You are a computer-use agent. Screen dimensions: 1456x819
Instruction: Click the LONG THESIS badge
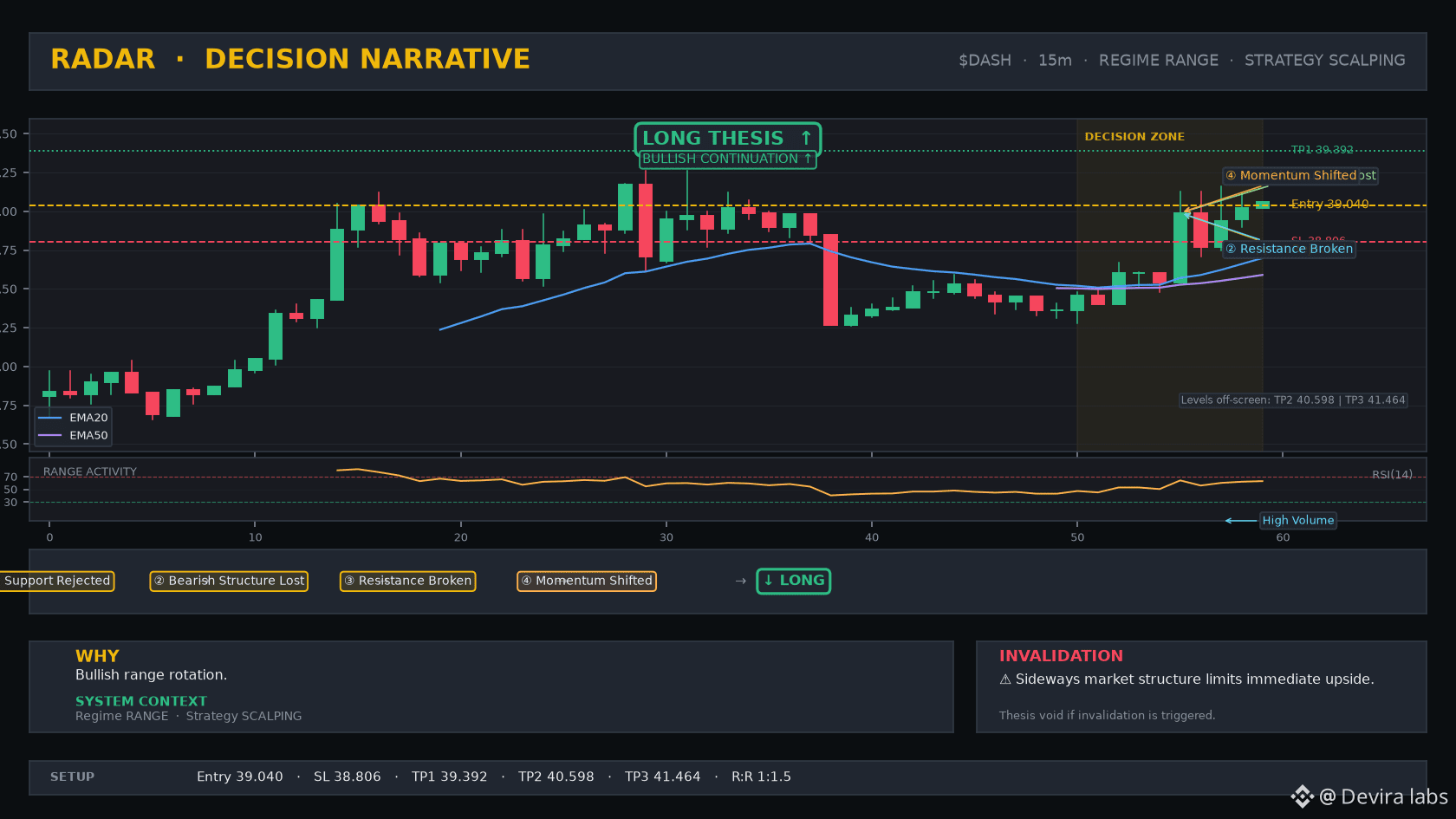click(727, 138)
